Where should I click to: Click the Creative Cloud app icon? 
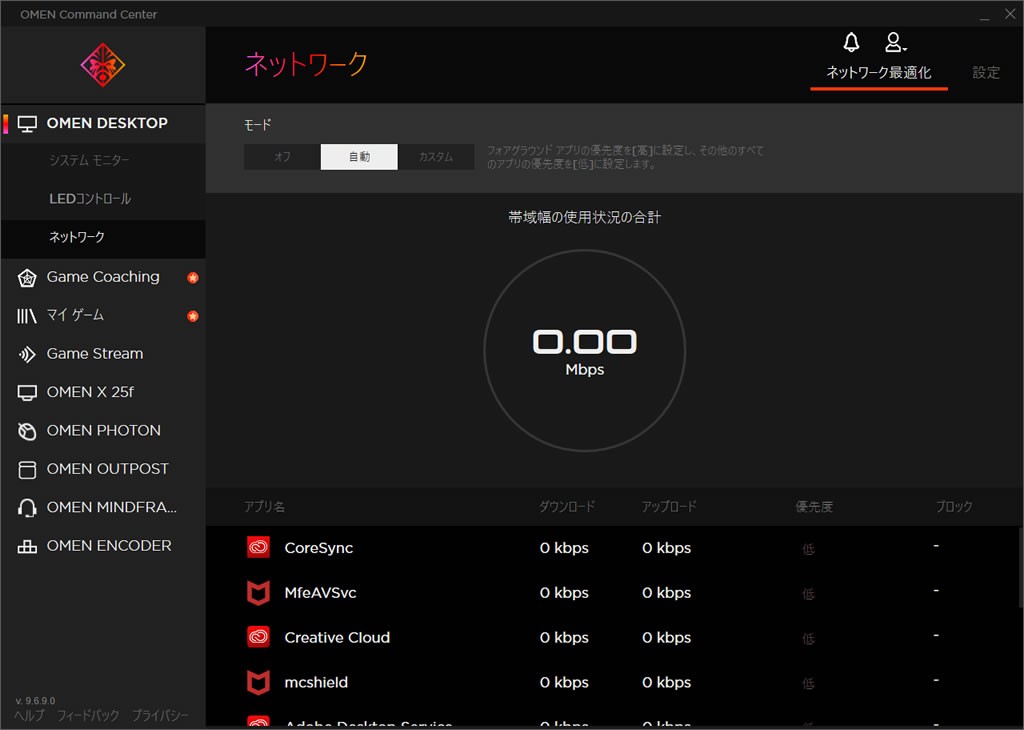(x=259, y=637)
